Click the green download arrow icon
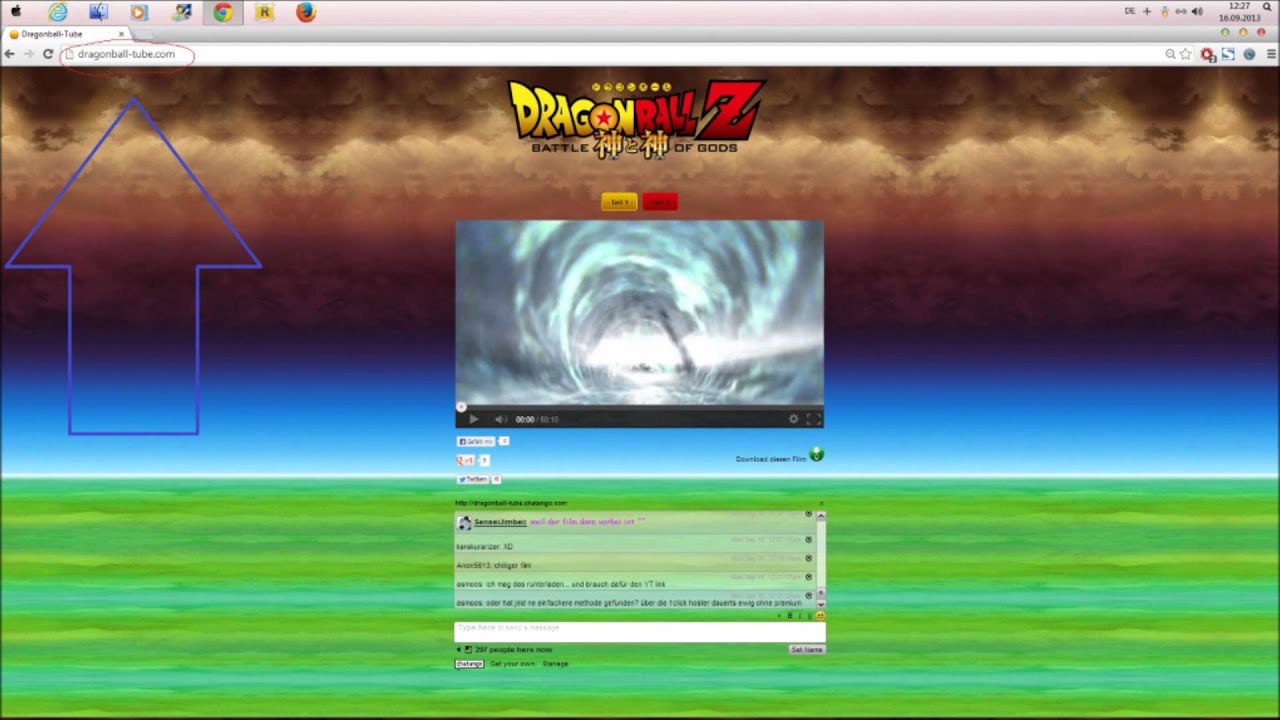 (817, 455)
